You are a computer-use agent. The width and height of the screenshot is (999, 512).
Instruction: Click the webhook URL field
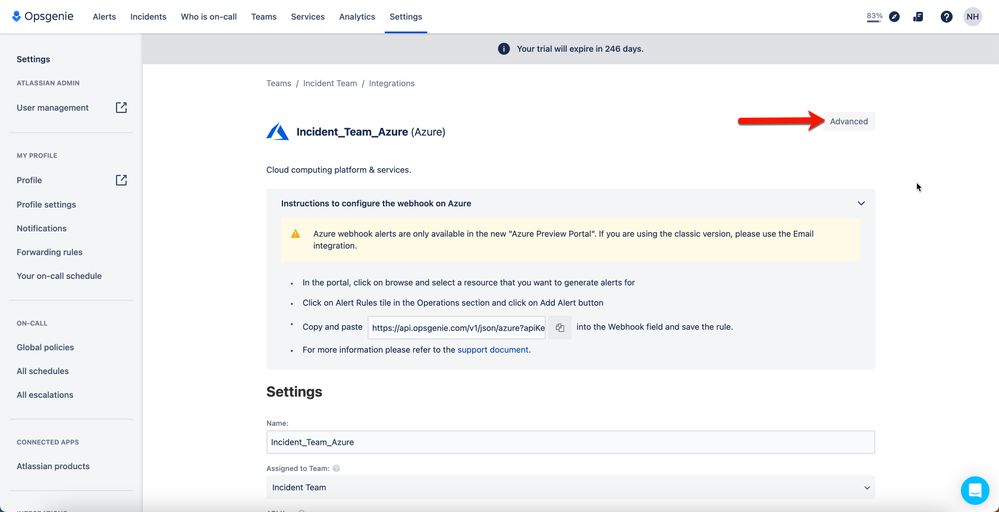(457, 327)
